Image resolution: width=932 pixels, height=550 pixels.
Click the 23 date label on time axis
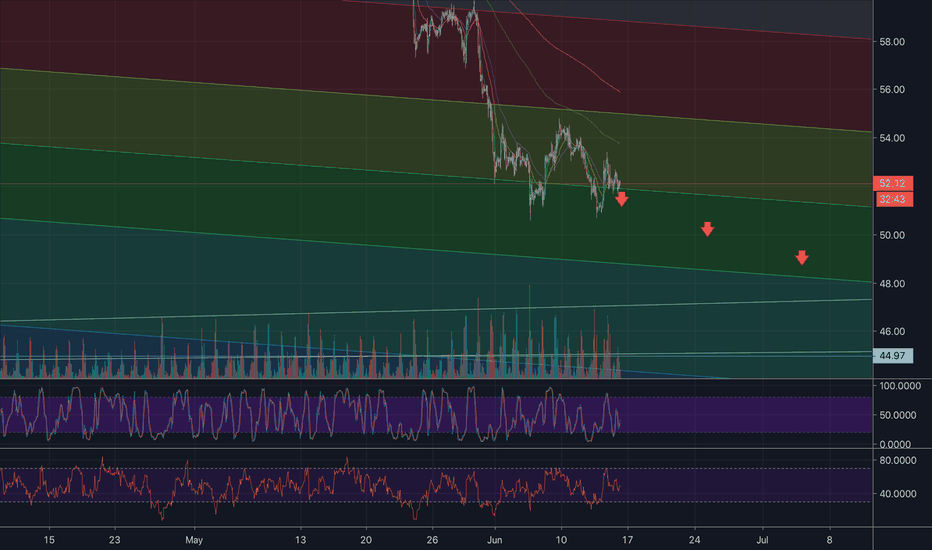coord(114,540)
